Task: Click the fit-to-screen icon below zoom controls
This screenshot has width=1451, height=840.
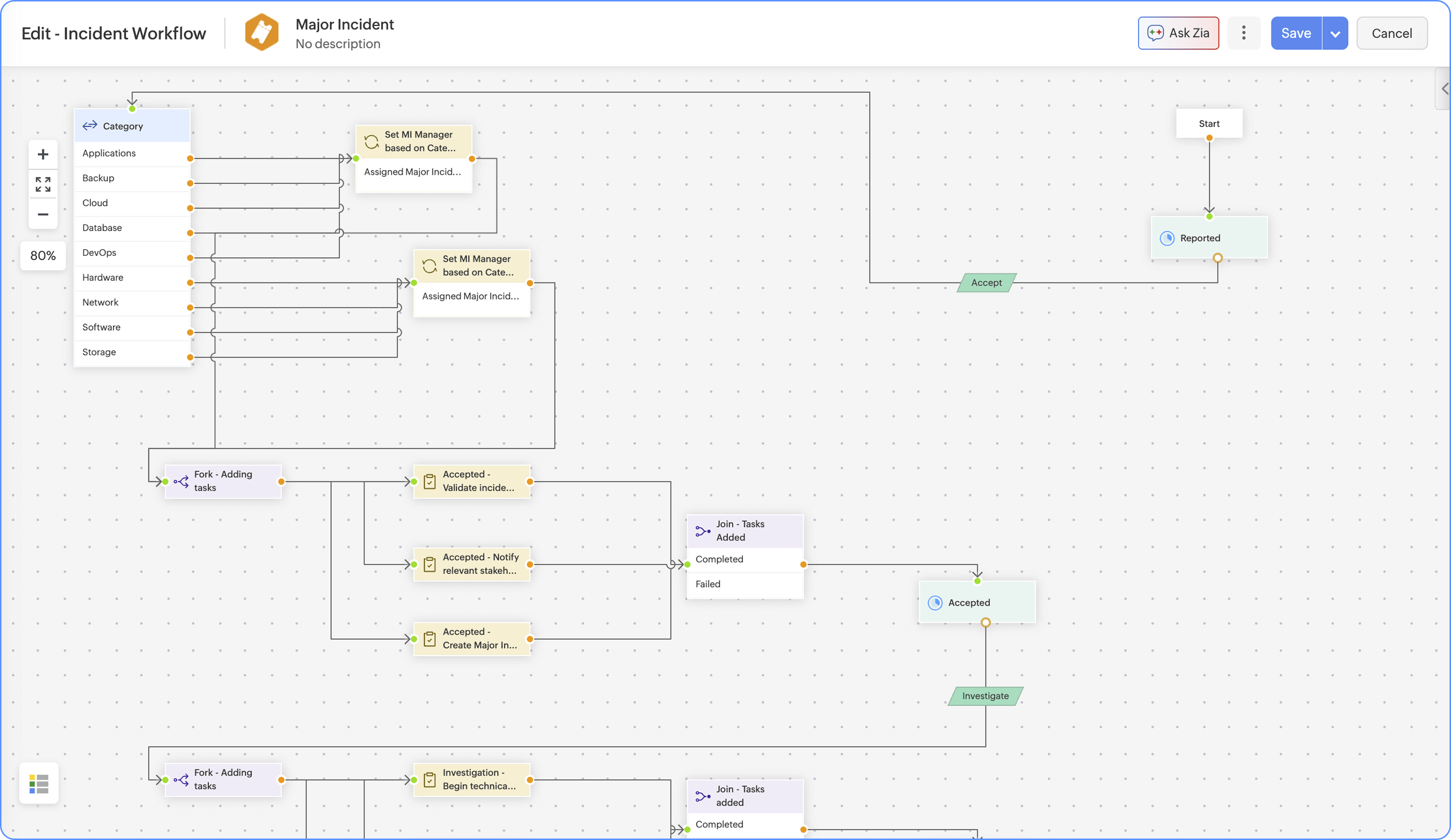Action: [43, 184]
